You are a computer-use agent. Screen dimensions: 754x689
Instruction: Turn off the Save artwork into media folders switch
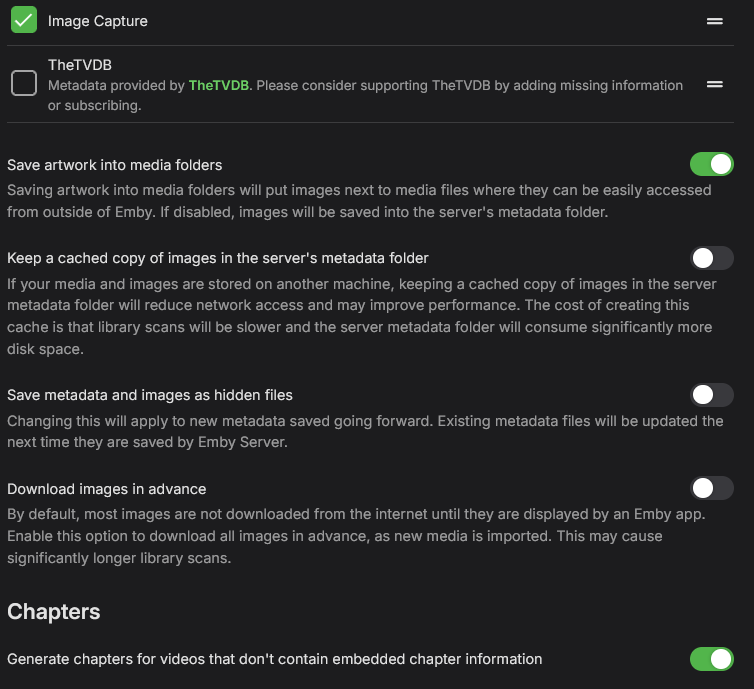click(x=712, y=164)
